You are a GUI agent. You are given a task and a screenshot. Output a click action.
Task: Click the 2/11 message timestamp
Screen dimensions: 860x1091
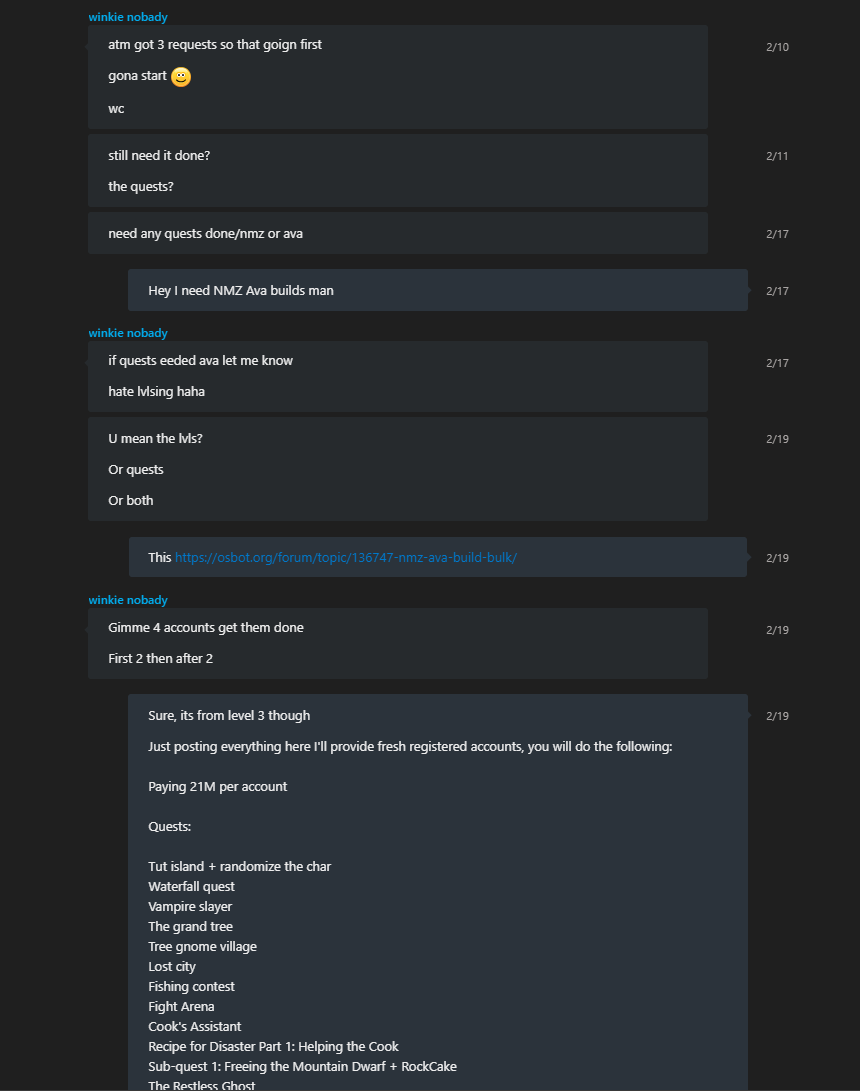777,156
